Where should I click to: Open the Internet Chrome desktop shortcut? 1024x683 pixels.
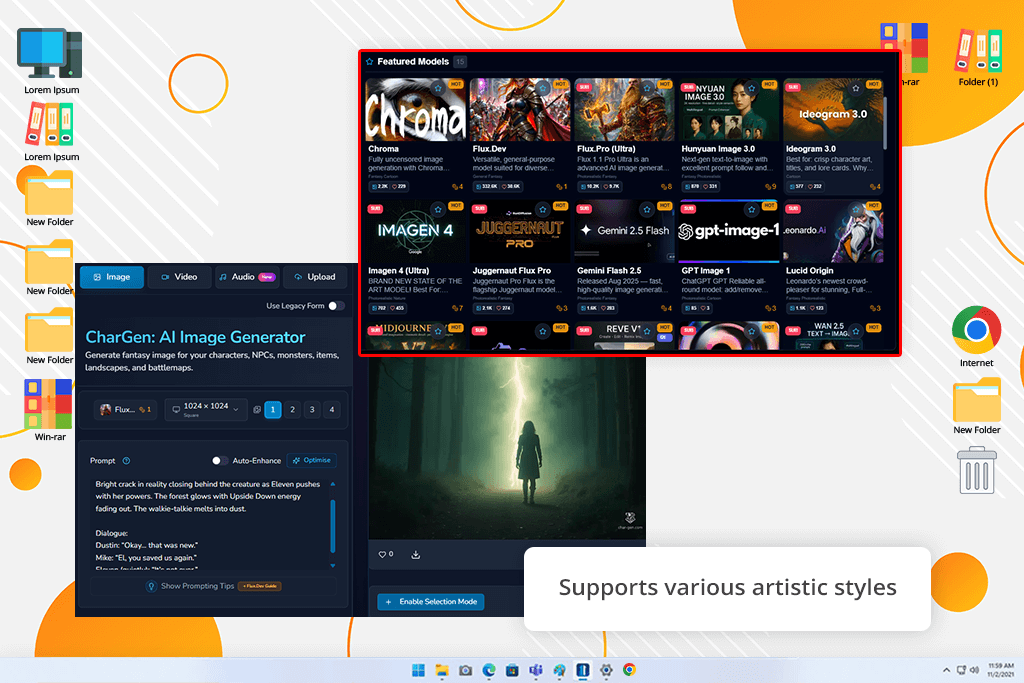click(976, 331)
